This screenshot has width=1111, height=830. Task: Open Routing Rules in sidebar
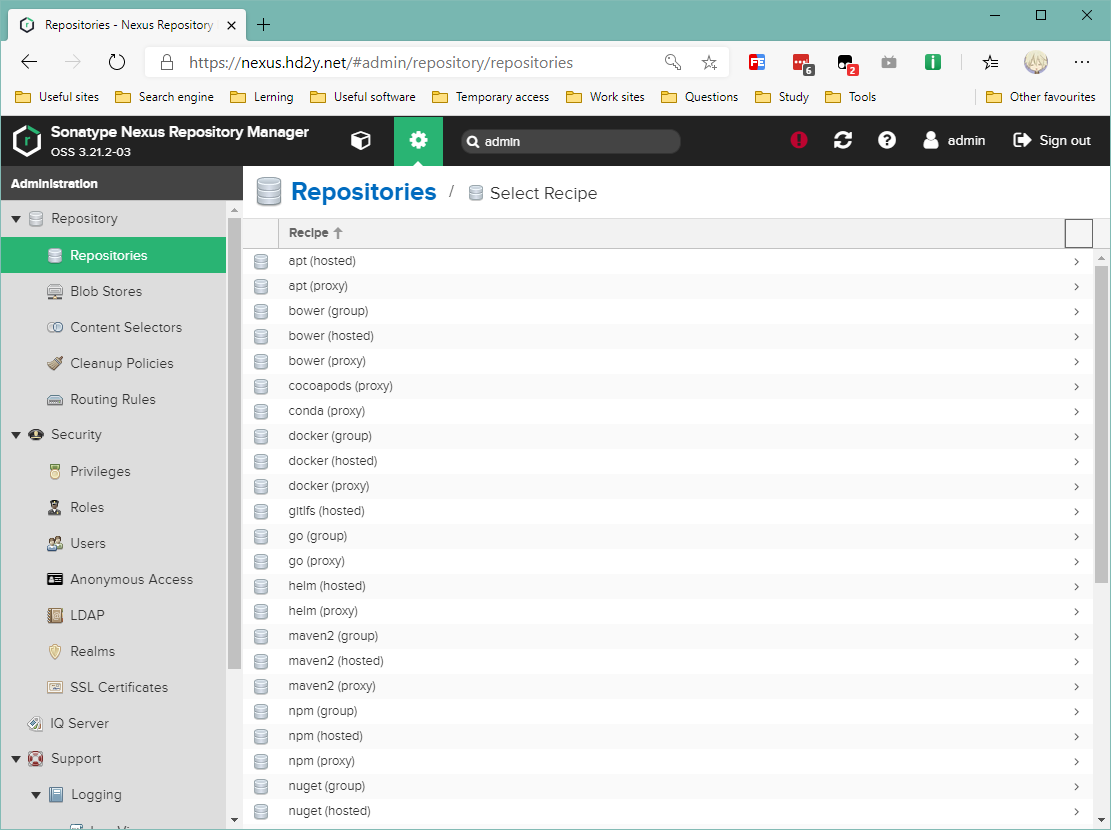pyautogui.click(x=112, y=400)
